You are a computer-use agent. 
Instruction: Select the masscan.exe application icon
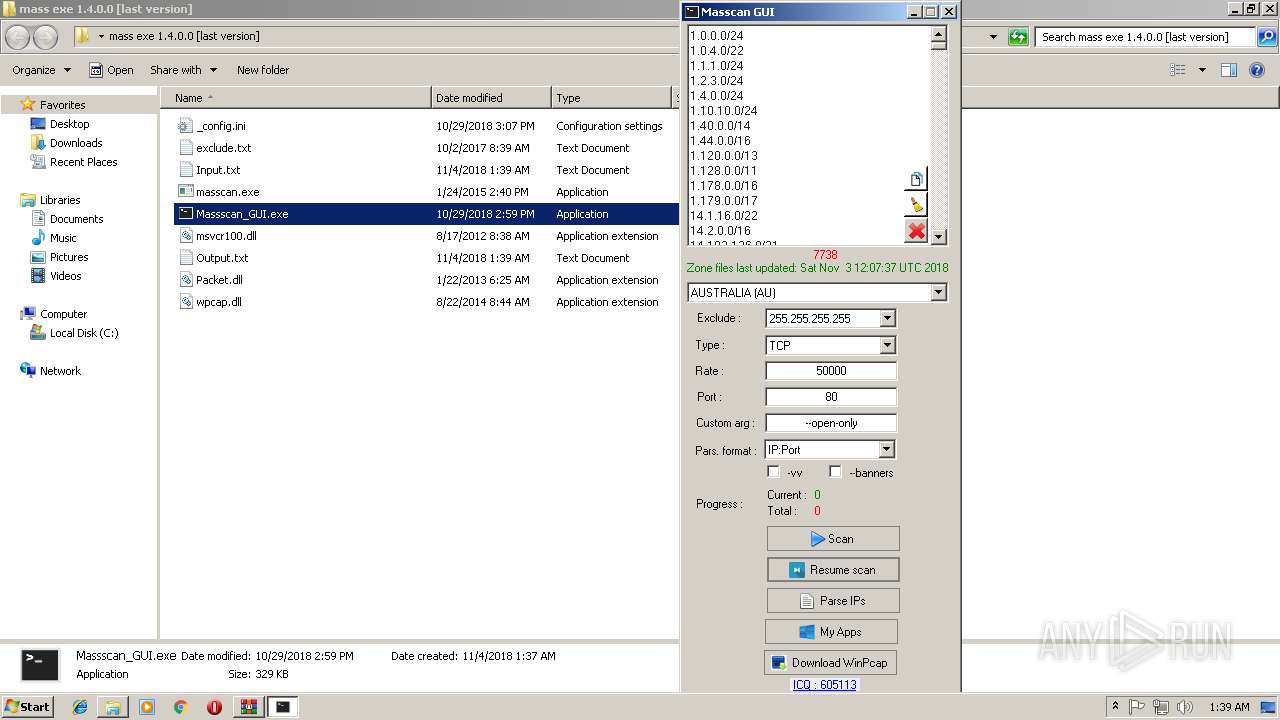185,192
